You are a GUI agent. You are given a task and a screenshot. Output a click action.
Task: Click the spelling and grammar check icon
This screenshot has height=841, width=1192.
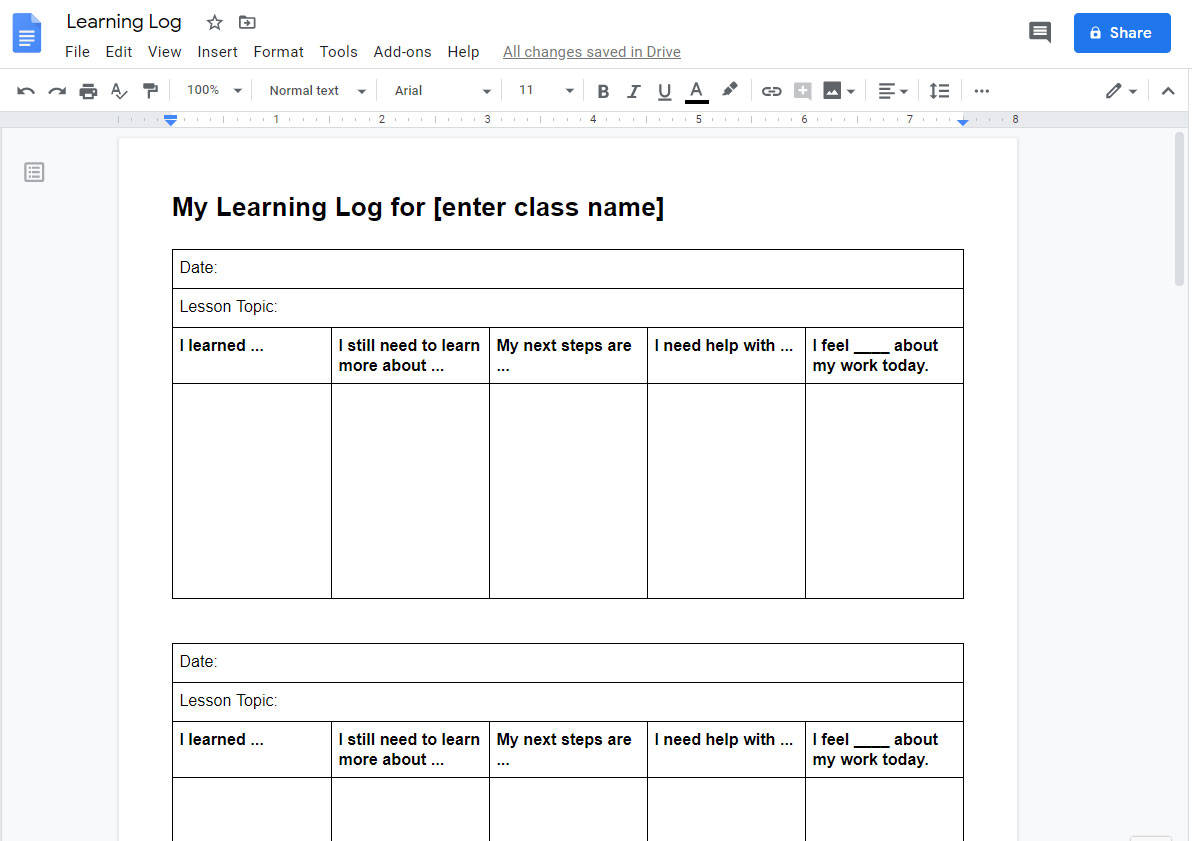[119, 90]
